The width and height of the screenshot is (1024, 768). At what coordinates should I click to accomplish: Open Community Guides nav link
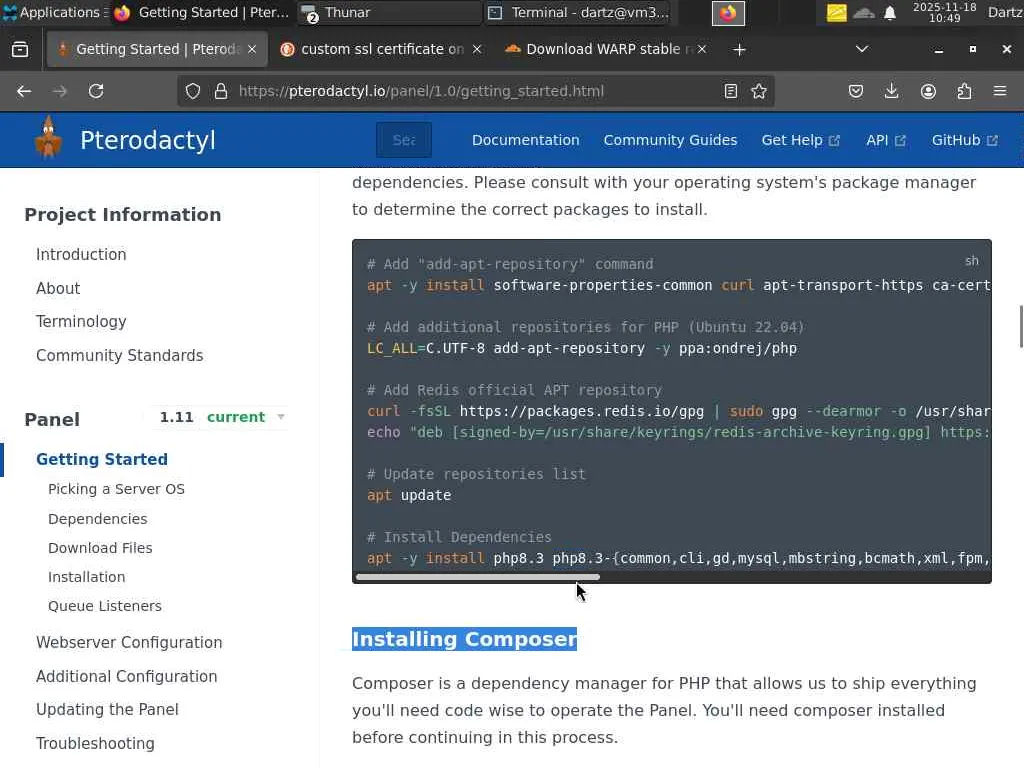[x=670, y=140]
